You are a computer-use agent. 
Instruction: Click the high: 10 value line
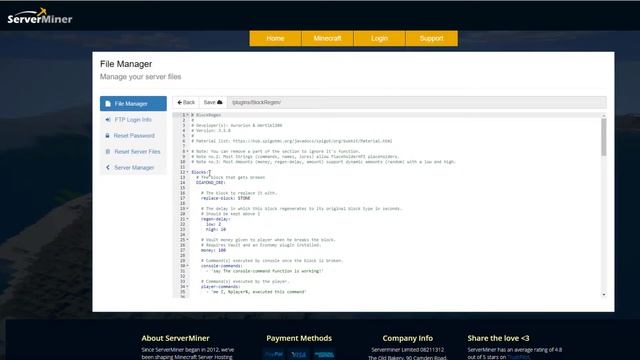point(216,229)
